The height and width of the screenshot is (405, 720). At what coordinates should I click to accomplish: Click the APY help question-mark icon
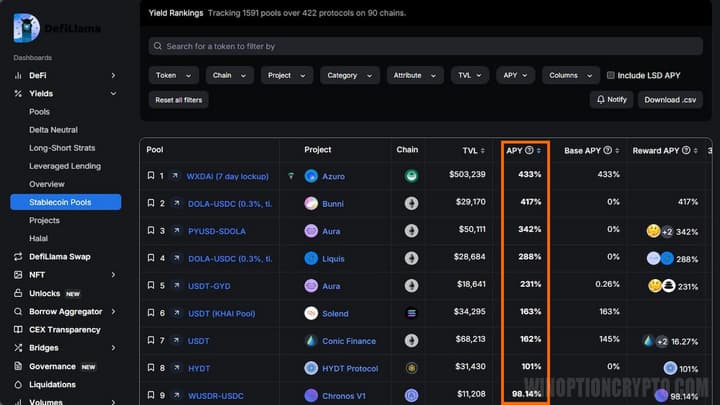pos(529,150)
